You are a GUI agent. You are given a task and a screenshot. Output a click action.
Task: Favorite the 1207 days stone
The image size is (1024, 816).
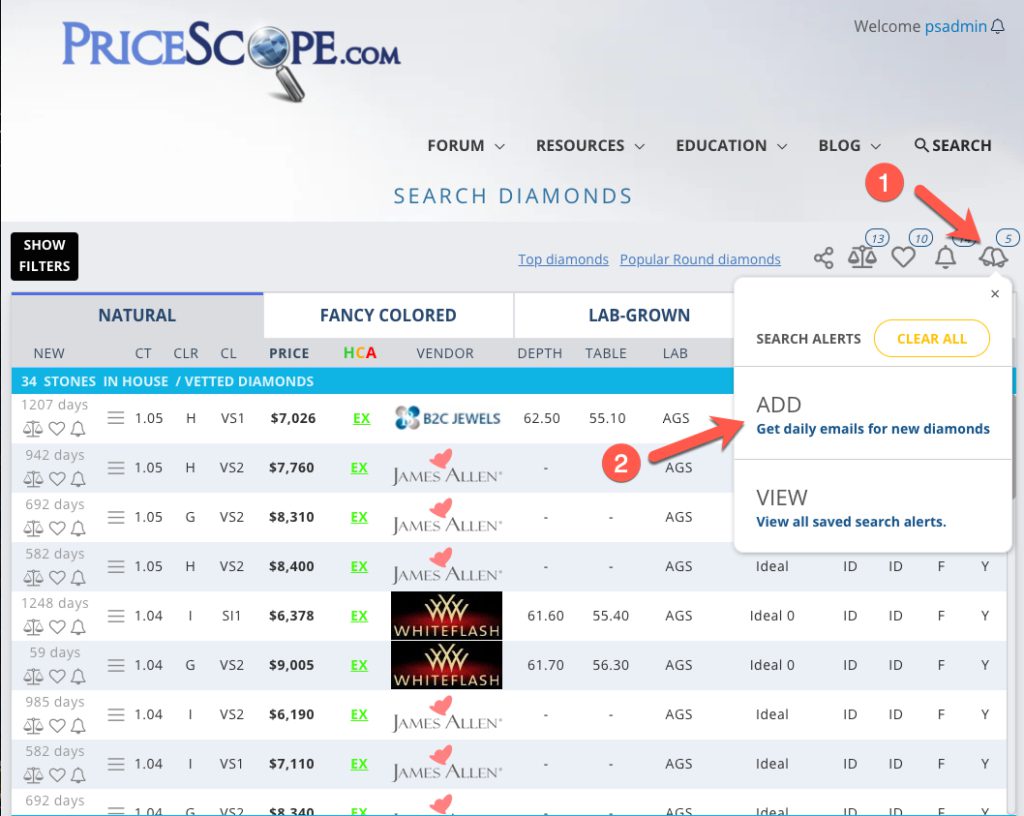[57, 429]
